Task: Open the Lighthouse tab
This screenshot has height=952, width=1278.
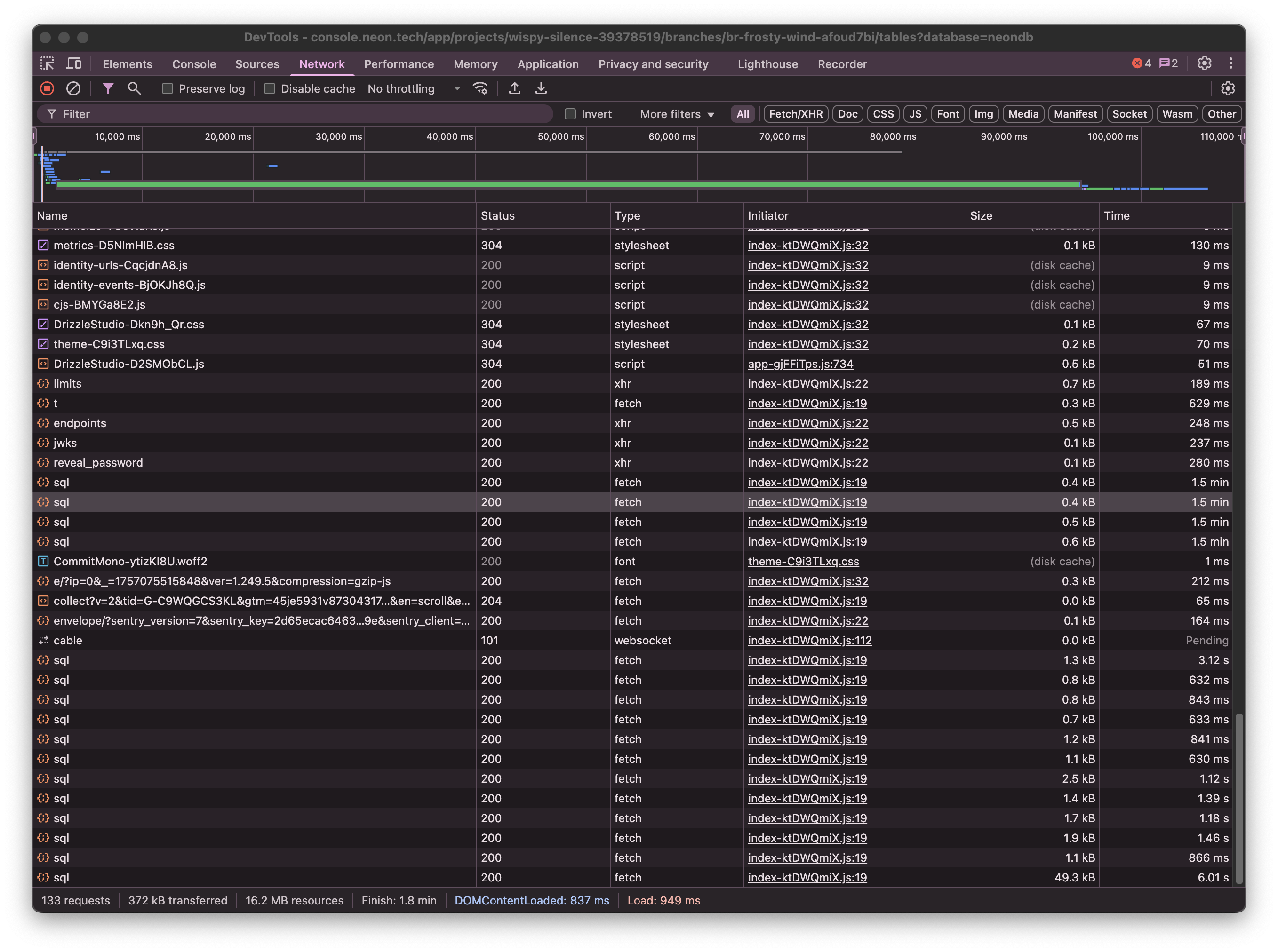Action: tap(767, 64)
